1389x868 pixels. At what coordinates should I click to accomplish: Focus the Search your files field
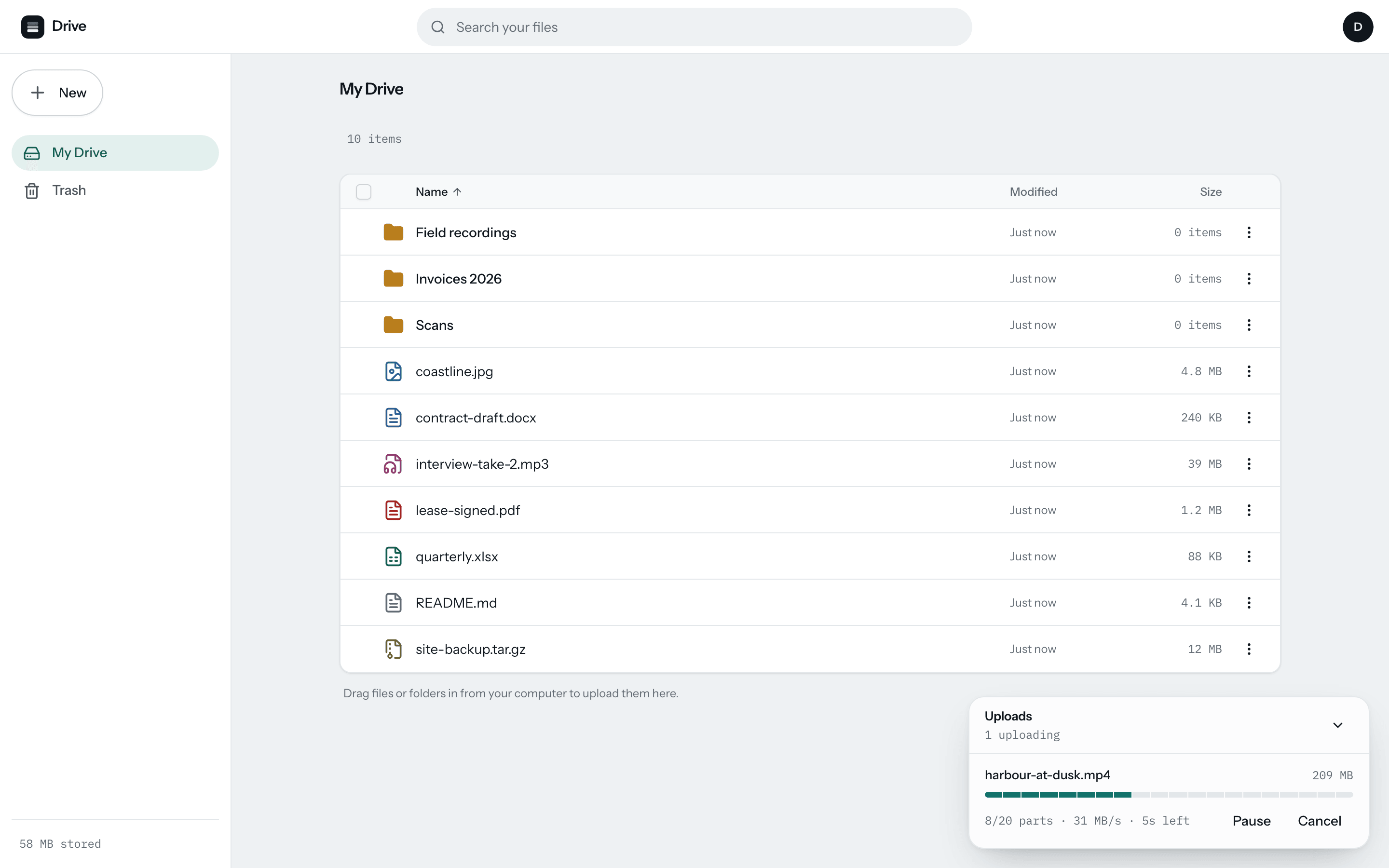pos(694,27)
